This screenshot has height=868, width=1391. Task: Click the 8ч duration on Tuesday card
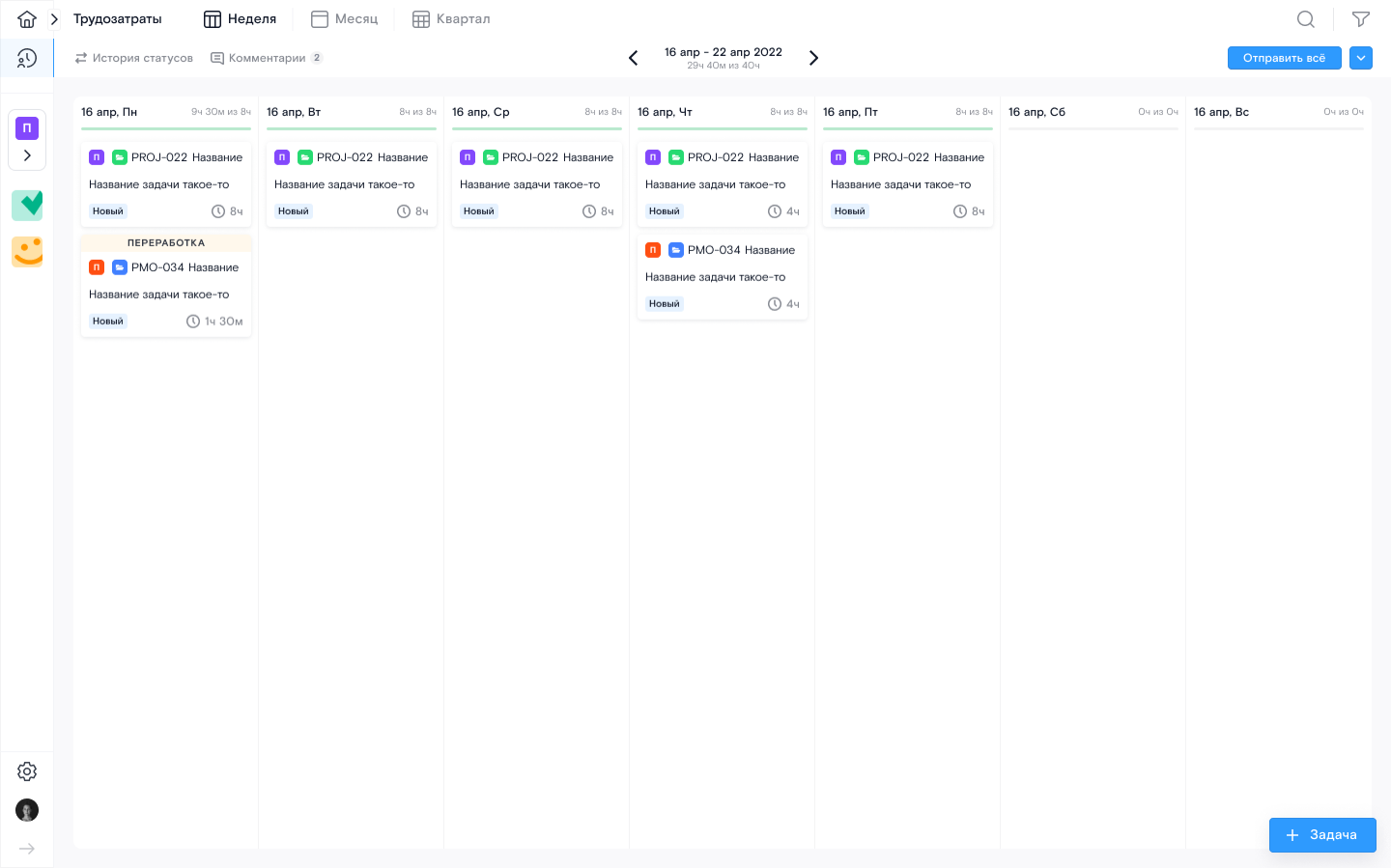[422, 211]
